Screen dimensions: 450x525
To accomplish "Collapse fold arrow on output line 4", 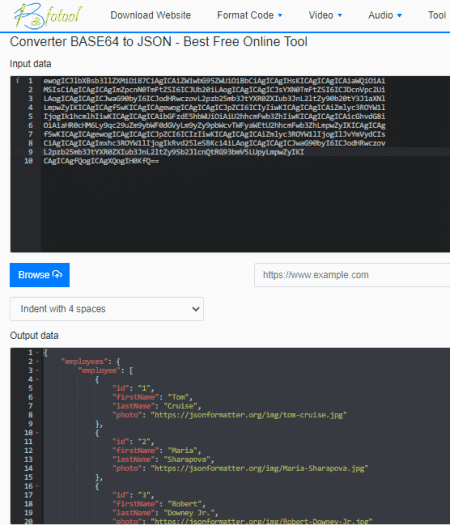I will tap(37, 379).
